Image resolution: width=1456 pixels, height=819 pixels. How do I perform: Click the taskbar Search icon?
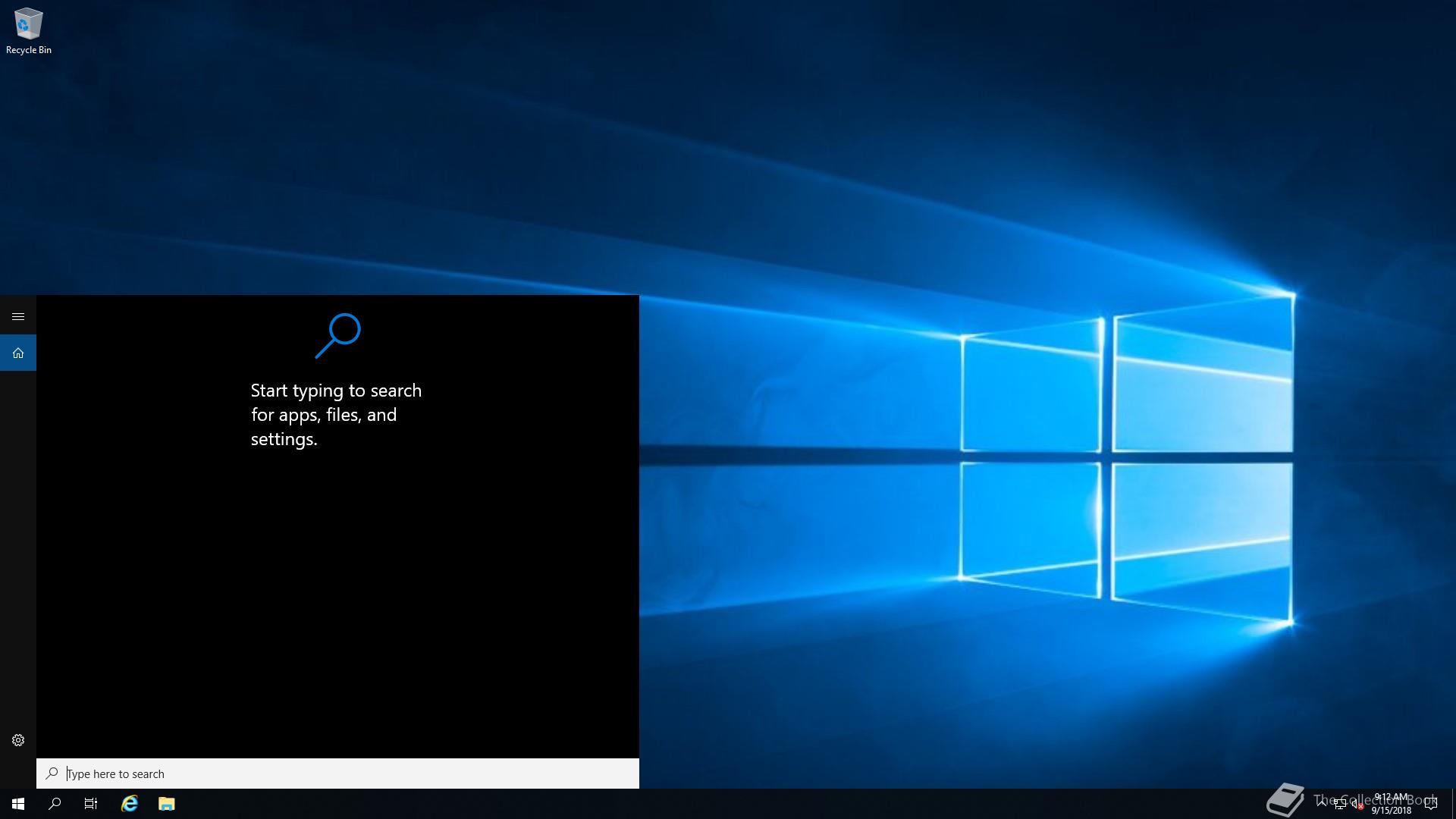[55, 804]
